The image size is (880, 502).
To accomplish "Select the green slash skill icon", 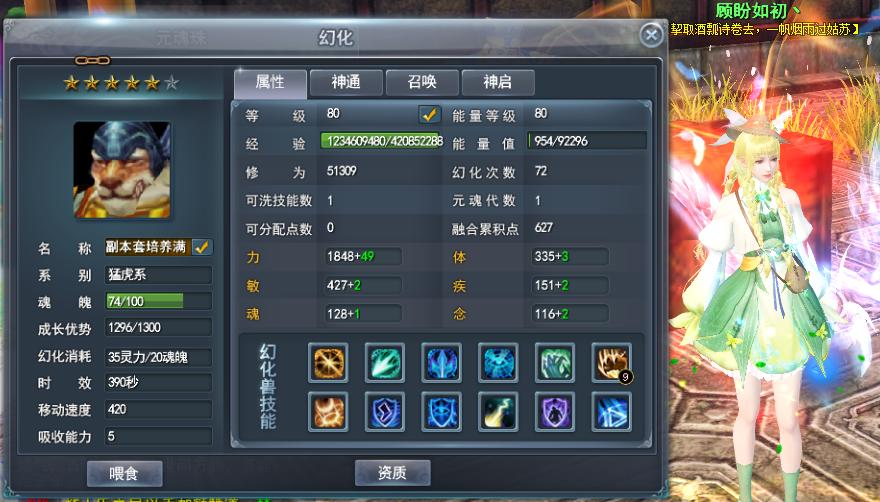I will coord(384,363).
